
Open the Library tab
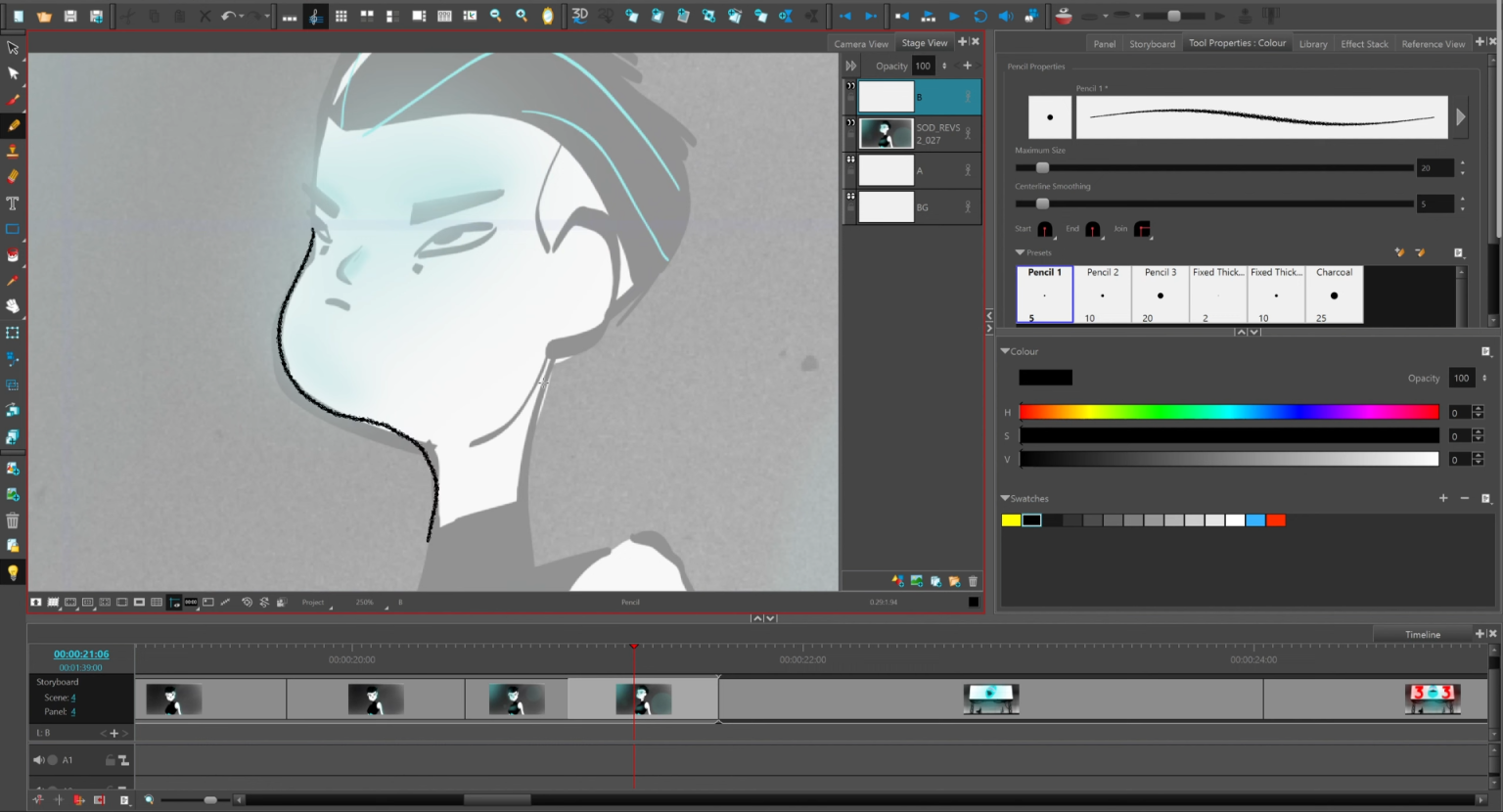[1313, 43]
